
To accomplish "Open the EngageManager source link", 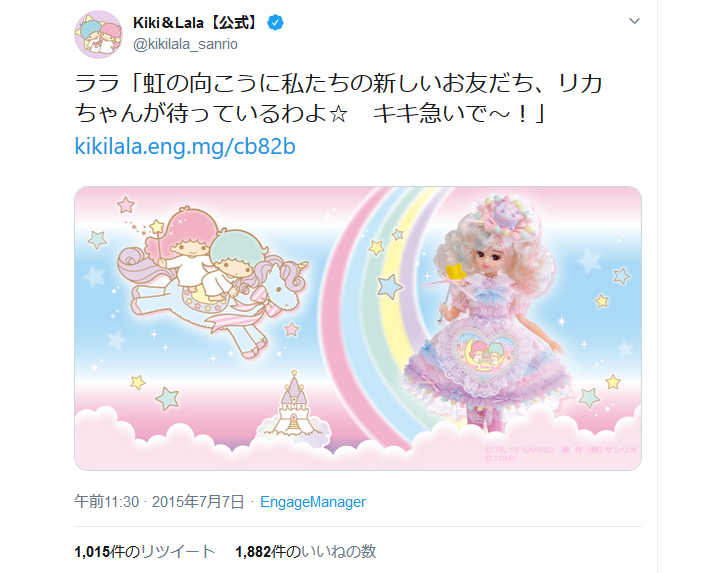I will click(x=313, y=502).
